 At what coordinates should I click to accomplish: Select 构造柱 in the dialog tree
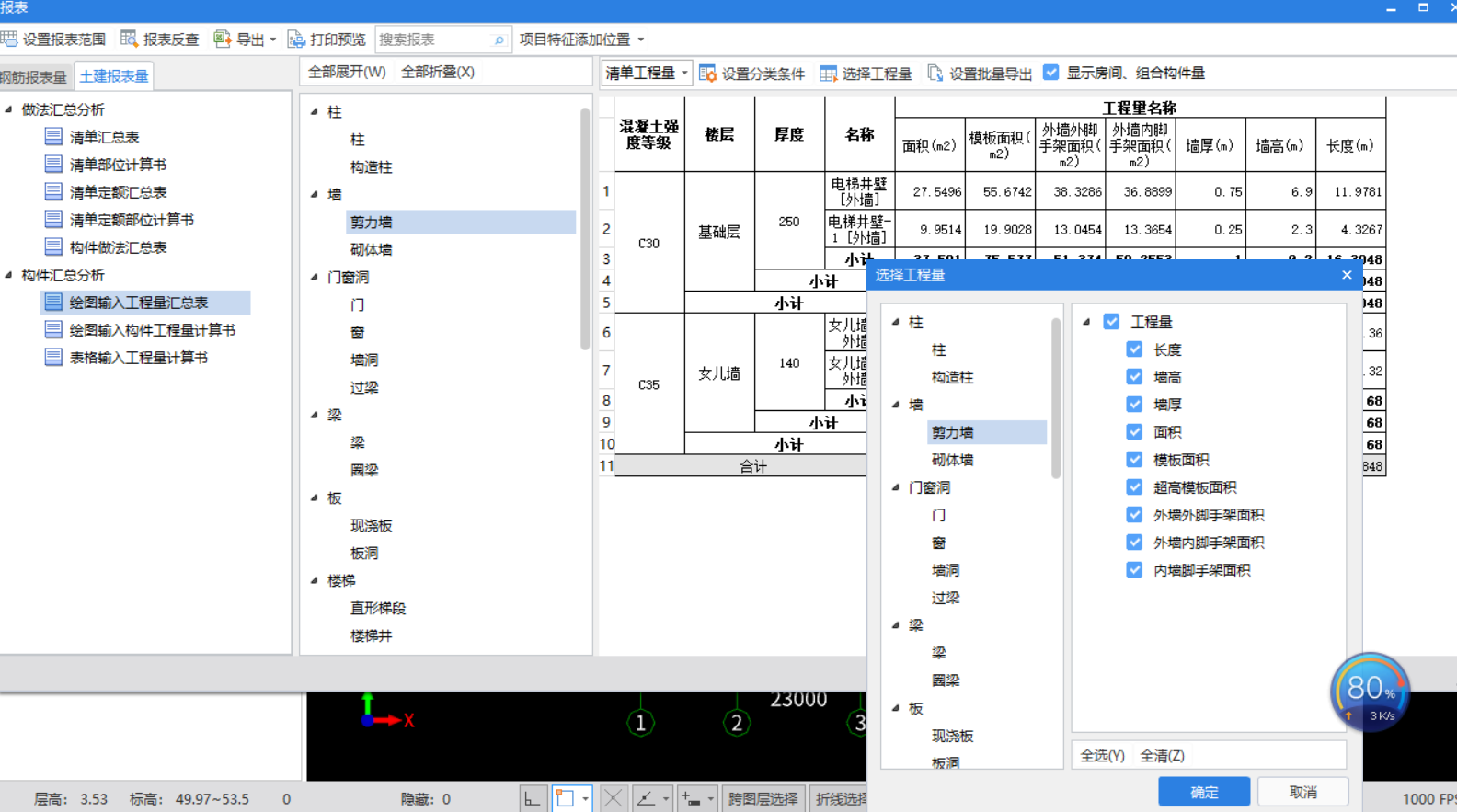click(953, 377)
